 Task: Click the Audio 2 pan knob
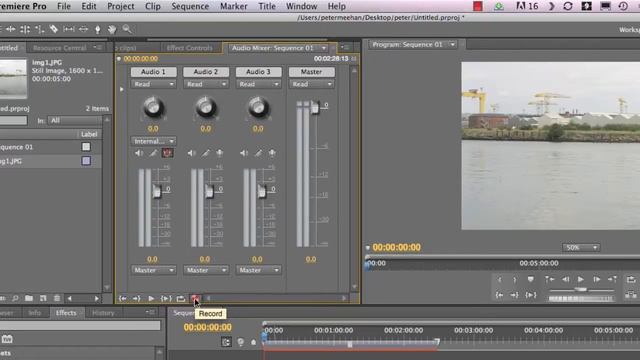206,107
